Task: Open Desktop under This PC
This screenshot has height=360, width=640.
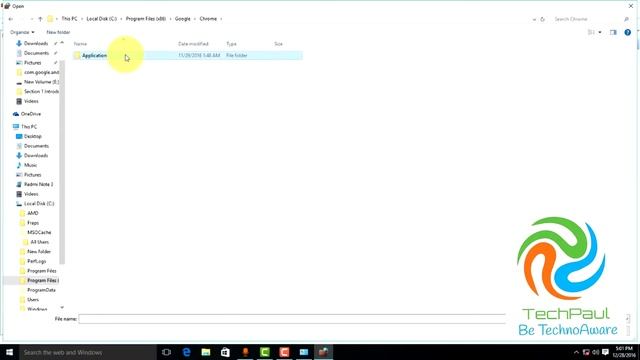Action: coord(32,136)
